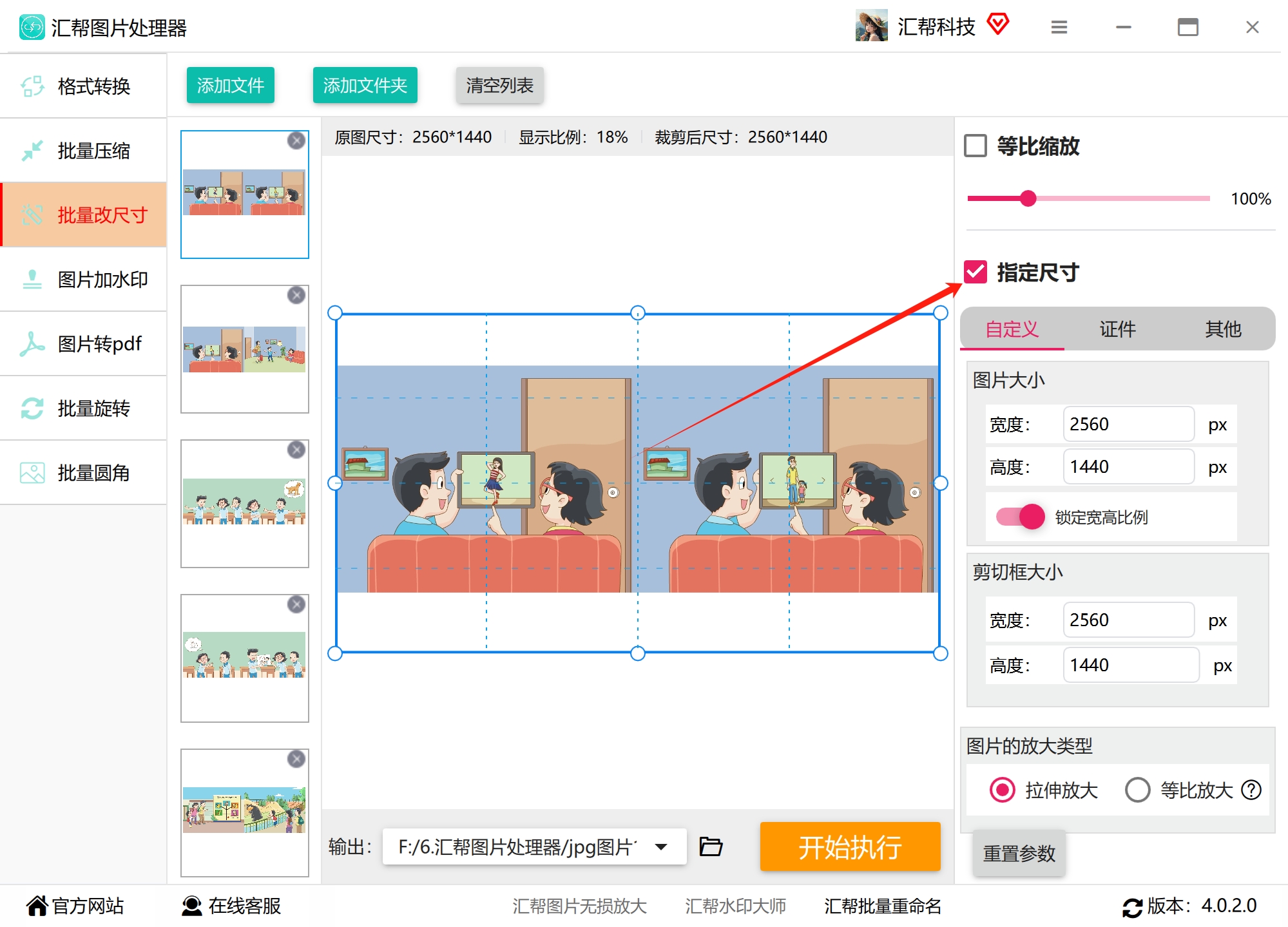The image size is (1288, 927).
Task: Click the 图片大小 宽度 input field
Action: [1129, 424]
